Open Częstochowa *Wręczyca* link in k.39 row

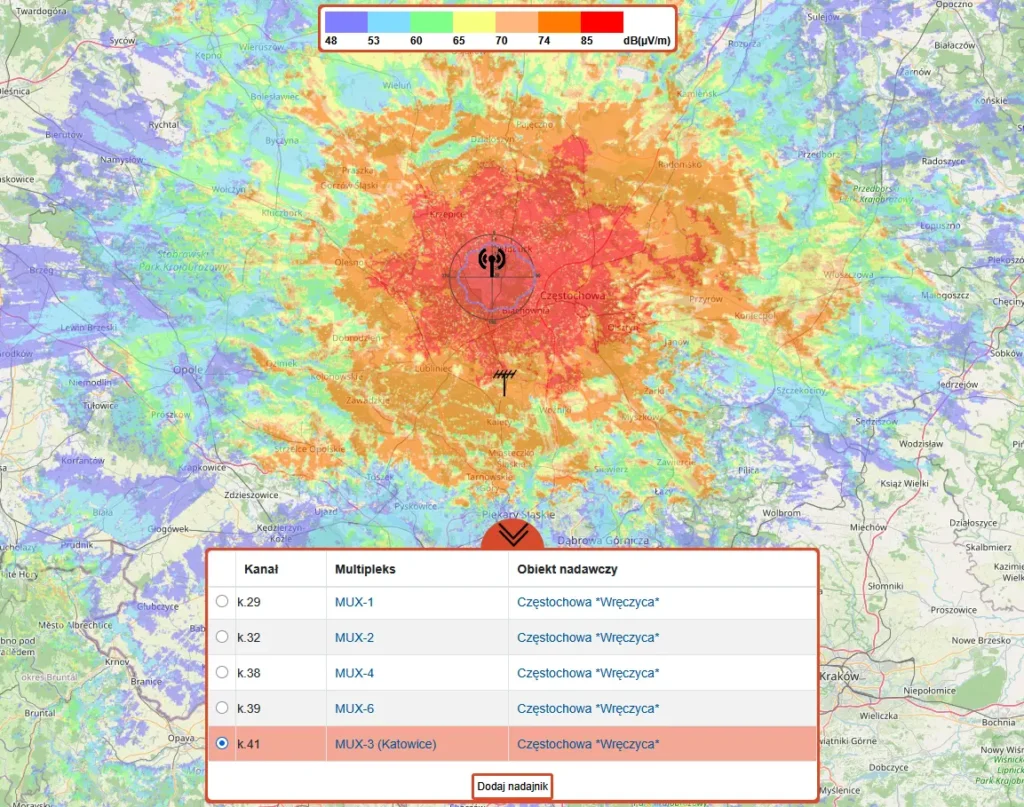click(x=588, y=708)
